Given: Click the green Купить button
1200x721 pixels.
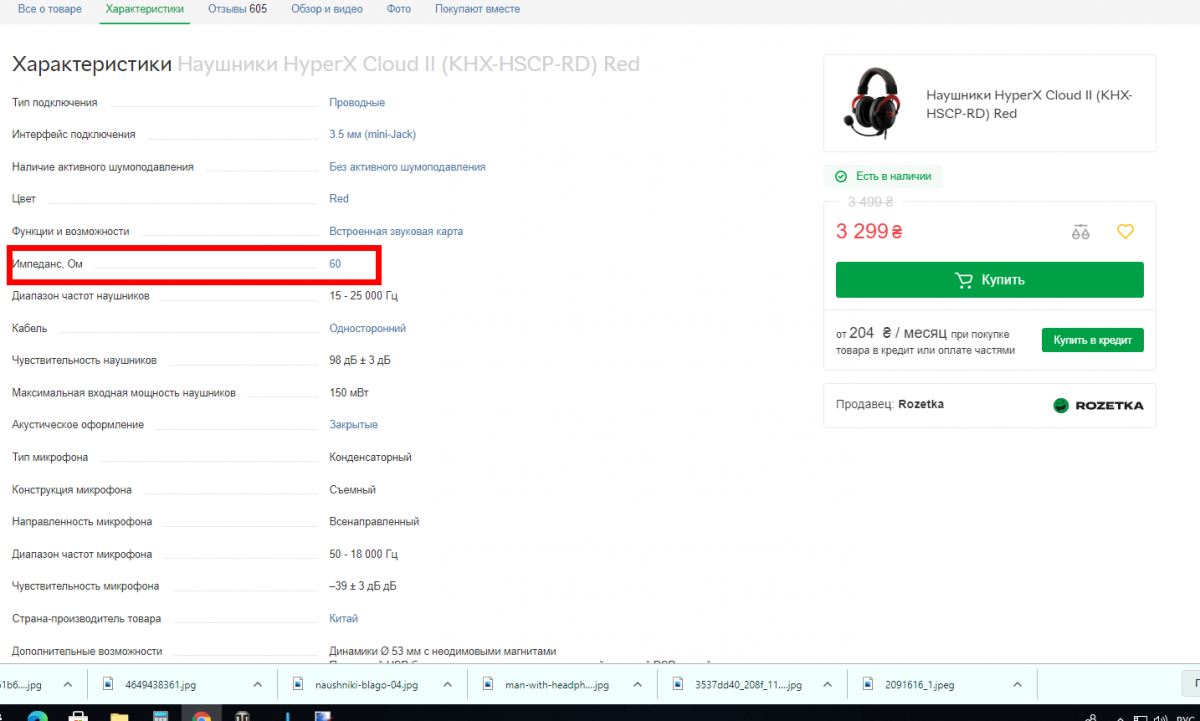Looking at the screenshot, I should click(x=989, y=280).
